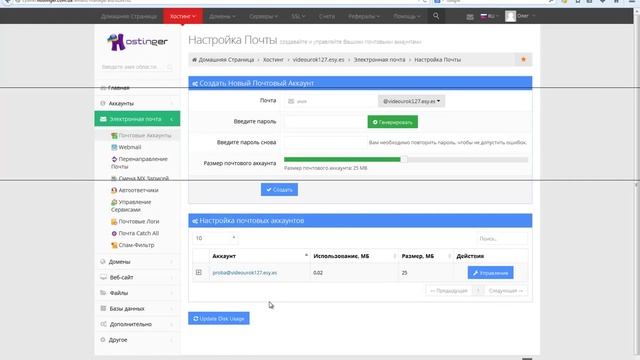640x360 pixels.
Task: Open the rows-per-page dropdown showing 10
Action: (216, 238)
